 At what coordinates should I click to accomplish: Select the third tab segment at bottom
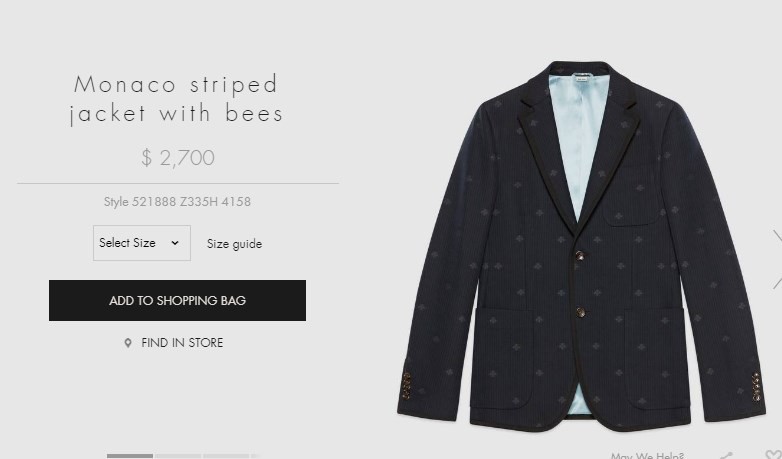coord(226,456)
